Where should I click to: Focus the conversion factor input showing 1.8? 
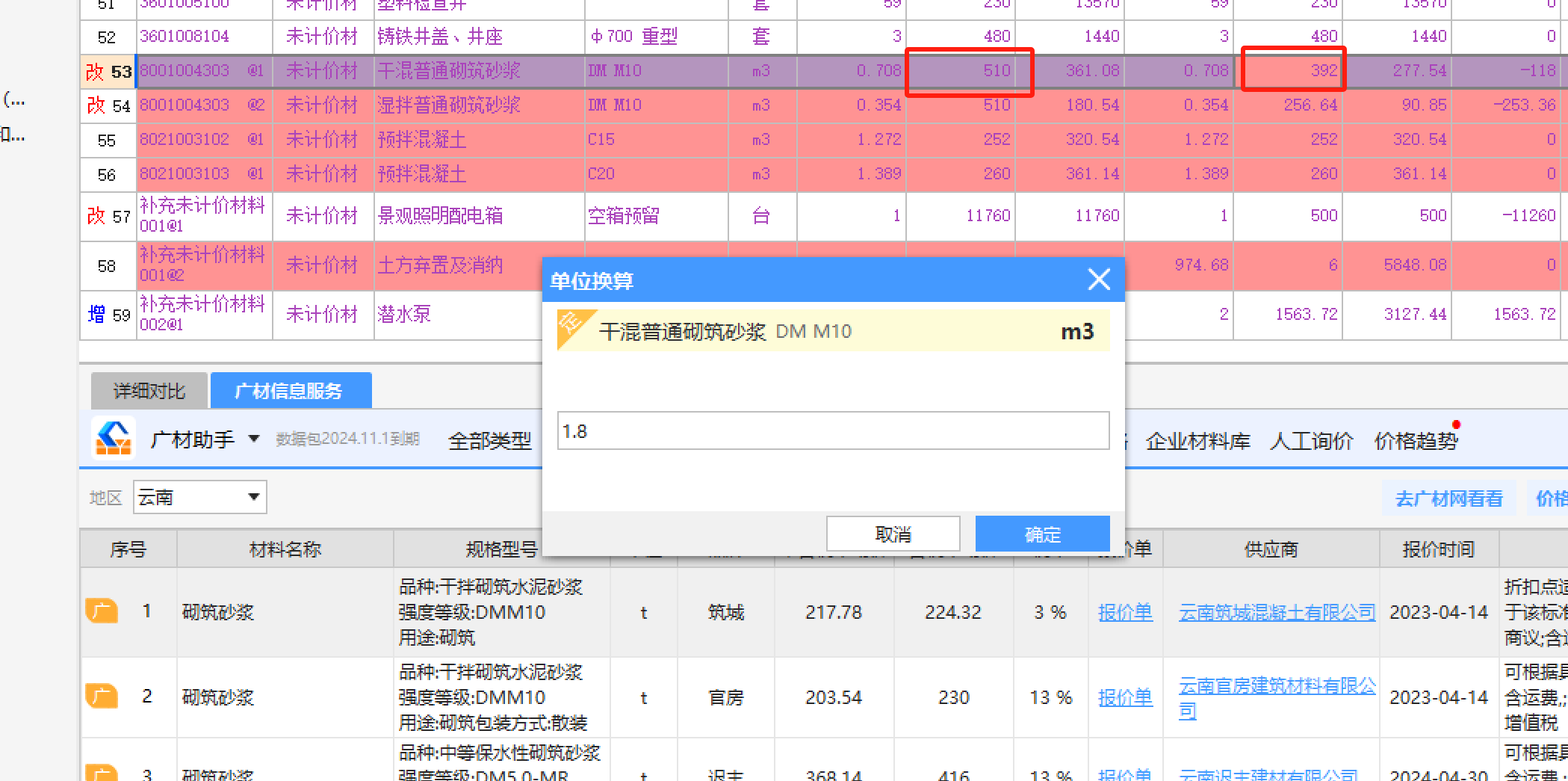pyautogui.click(x=833, y=431)
